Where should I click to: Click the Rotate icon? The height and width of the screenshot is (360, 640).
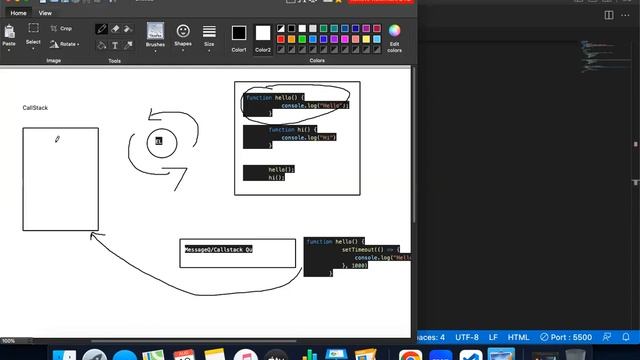click(54, 44)
